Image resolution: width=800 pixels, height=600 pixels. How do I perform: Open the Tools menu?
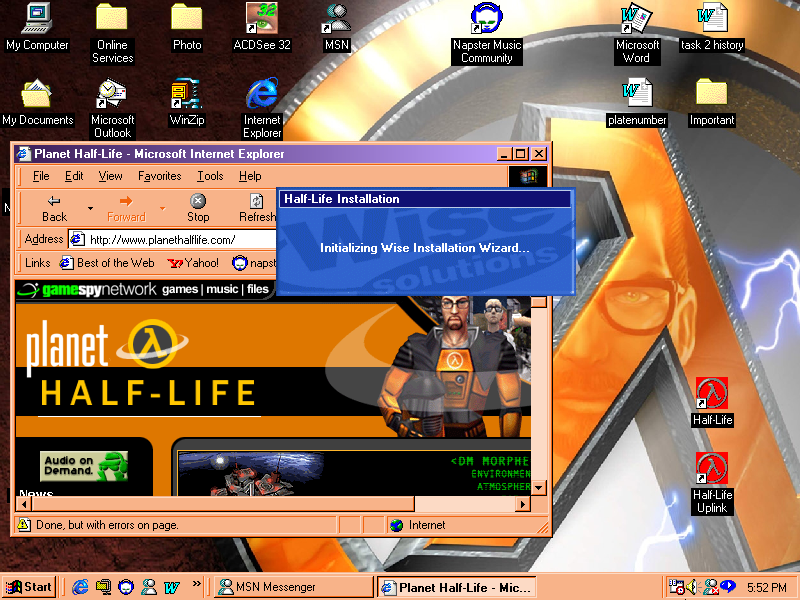210,176
